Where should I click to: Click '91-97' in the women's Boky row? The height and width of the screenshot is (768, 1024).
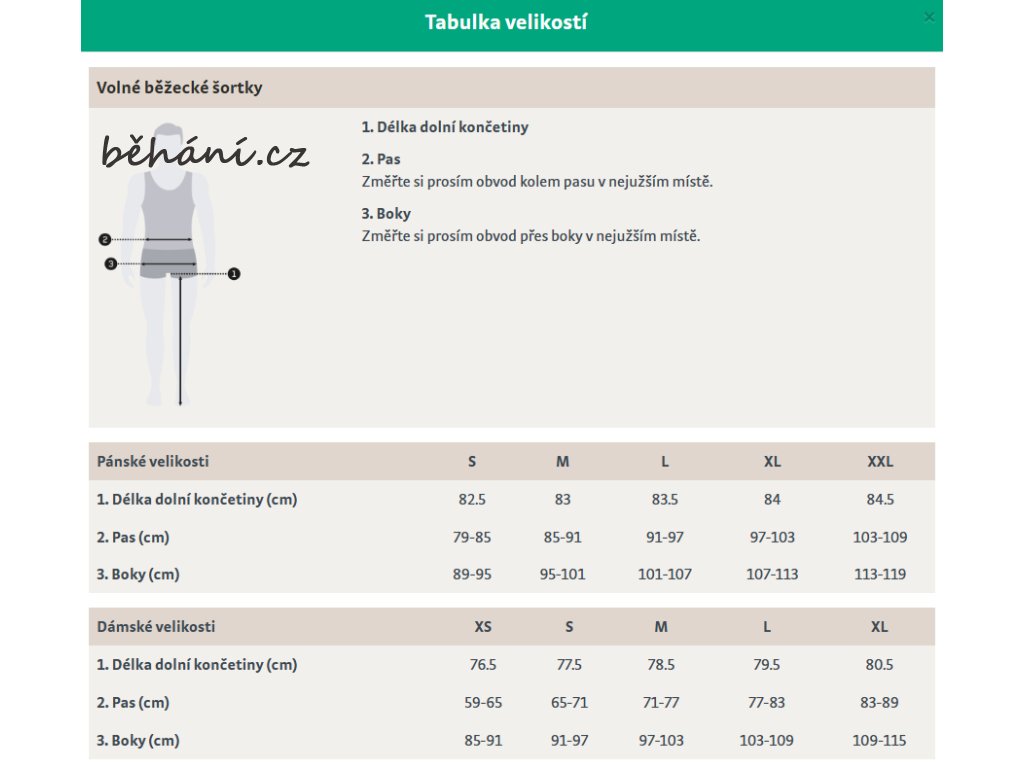point(569,741)
